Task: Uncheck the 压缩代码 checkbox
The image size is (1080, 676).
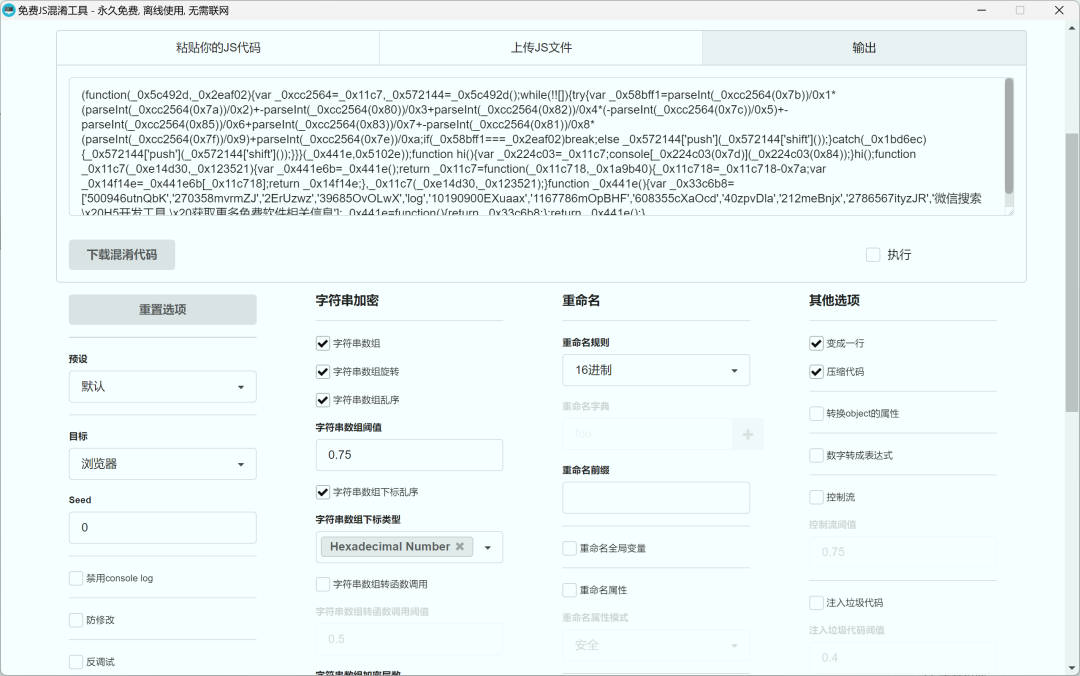Action: 816,371
